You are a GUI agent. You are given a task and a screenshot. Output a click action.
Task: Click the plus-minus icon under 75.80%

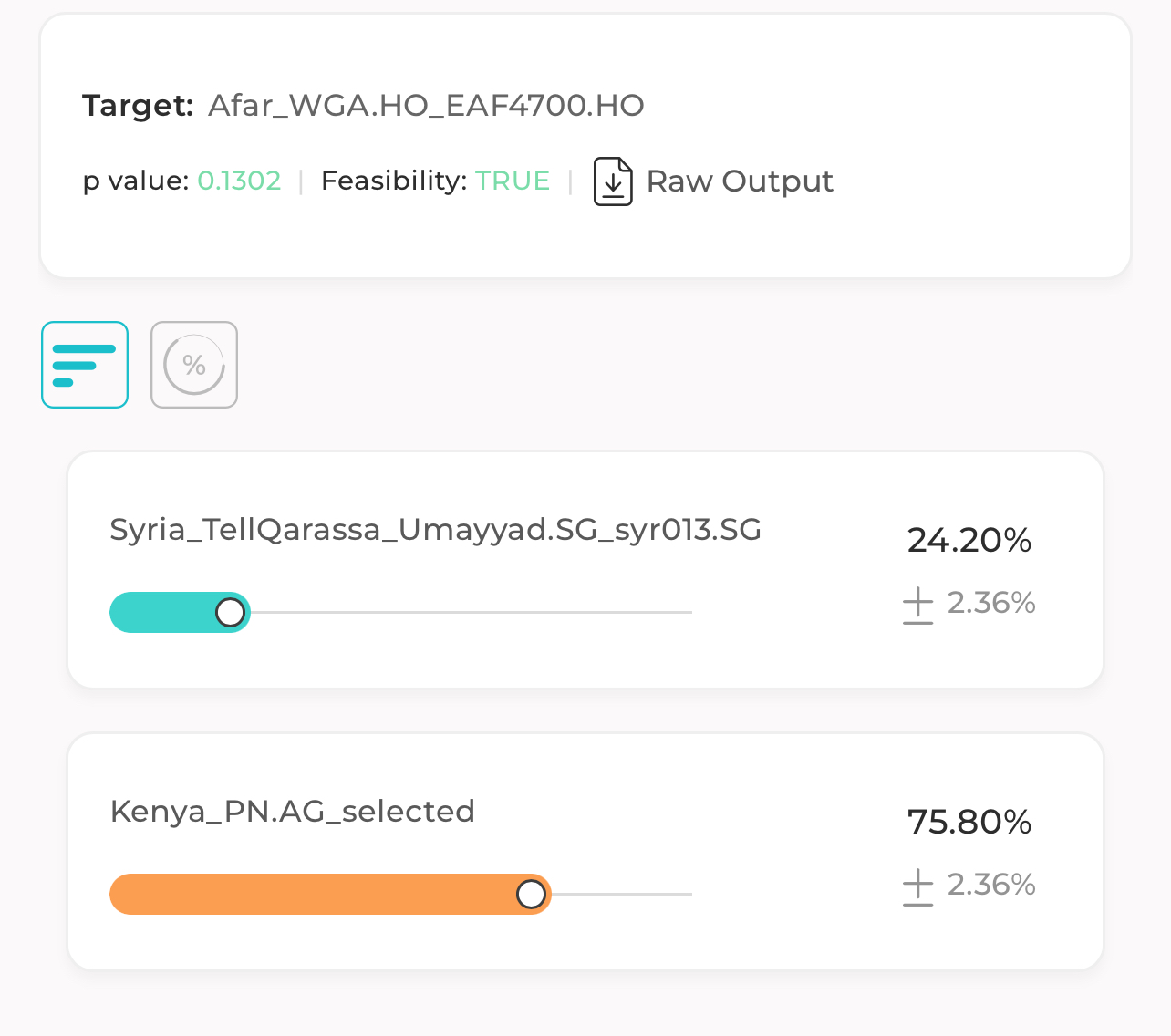pyautogui.click(x=917, y=887)
